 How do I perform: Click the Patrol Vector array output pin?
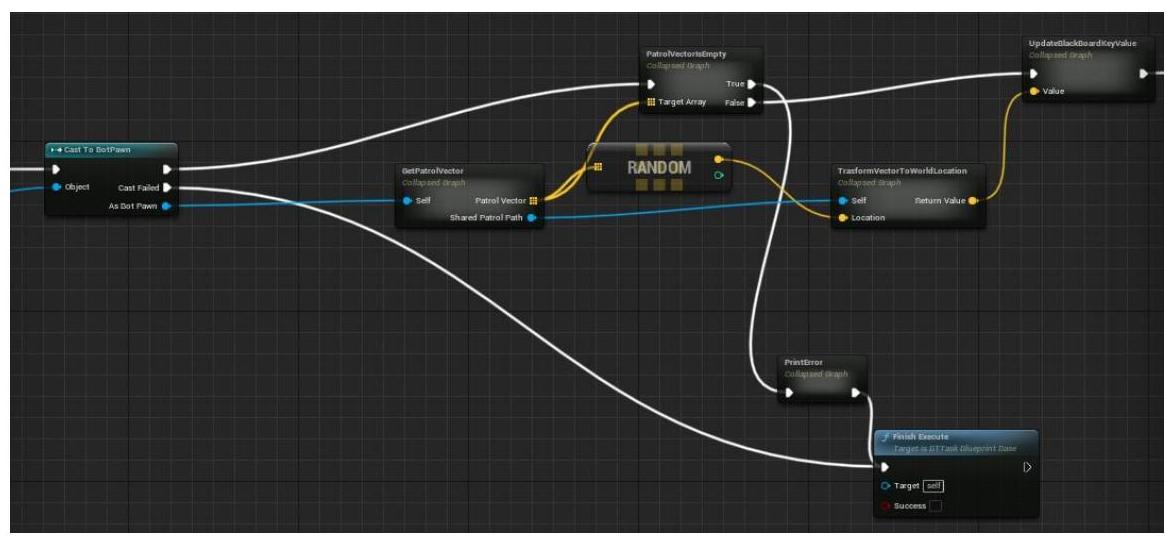coord(534,201)
